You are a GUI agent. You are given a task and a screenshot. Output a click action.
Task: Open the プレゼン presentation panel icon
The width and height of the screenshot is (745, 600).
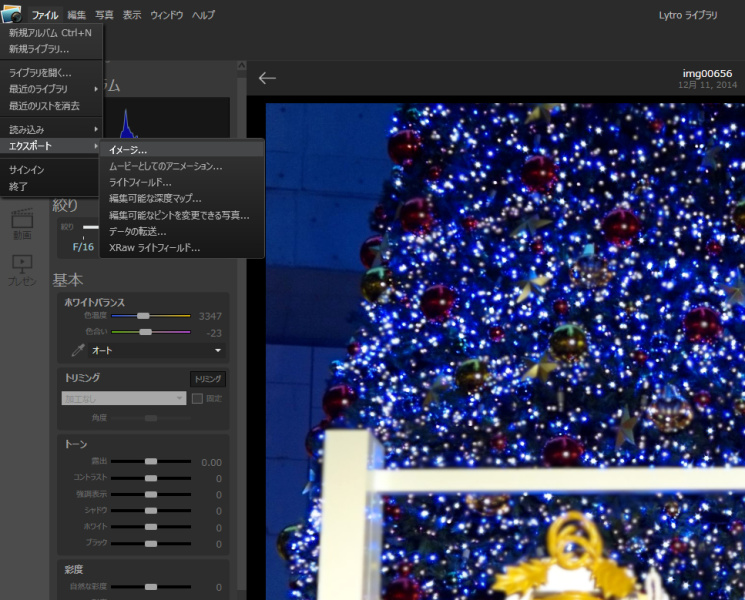point(22,270)
